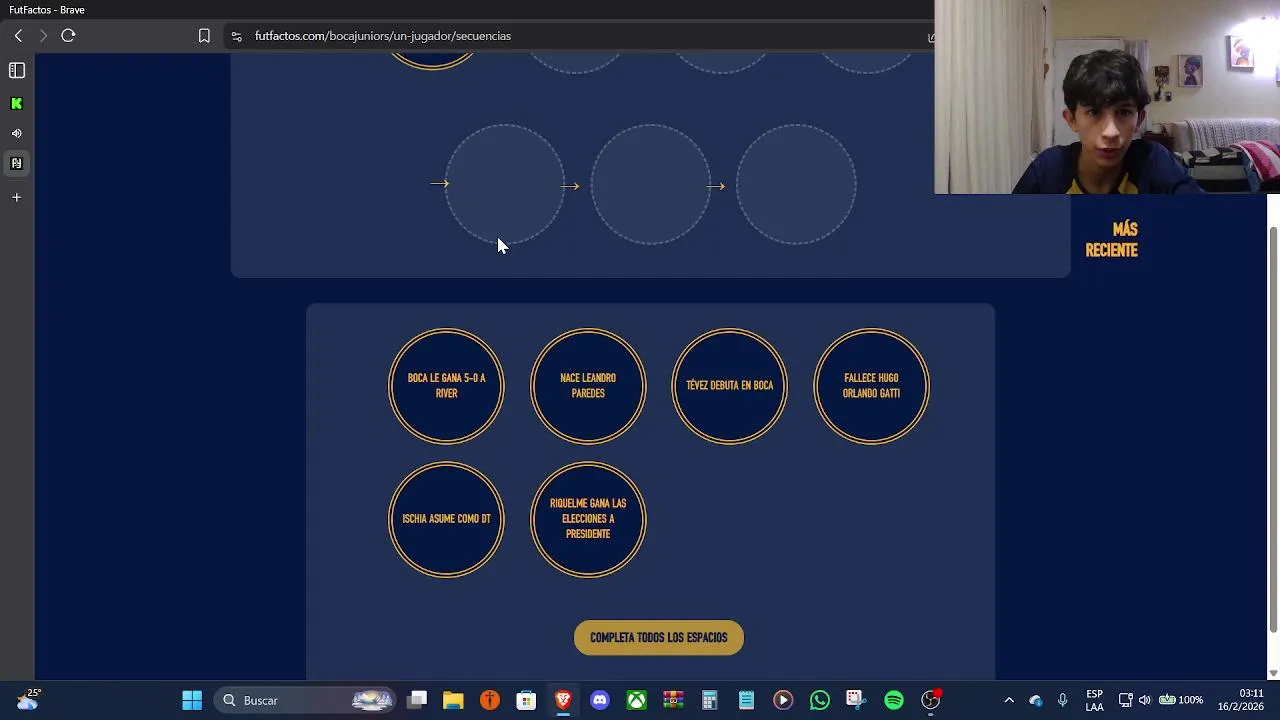Select the 'Boca le gana 5-0 a River' circle

pos(446,386)
